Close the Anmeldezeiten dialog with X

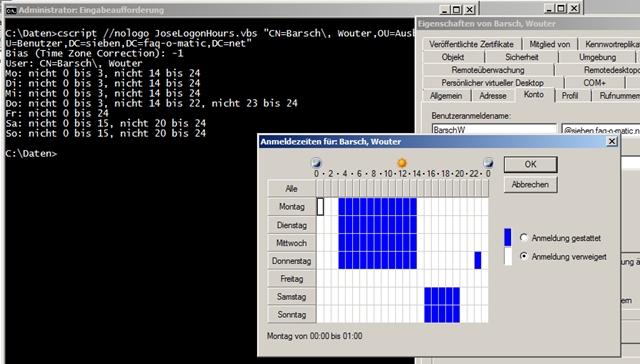click(x=612, y=141)
